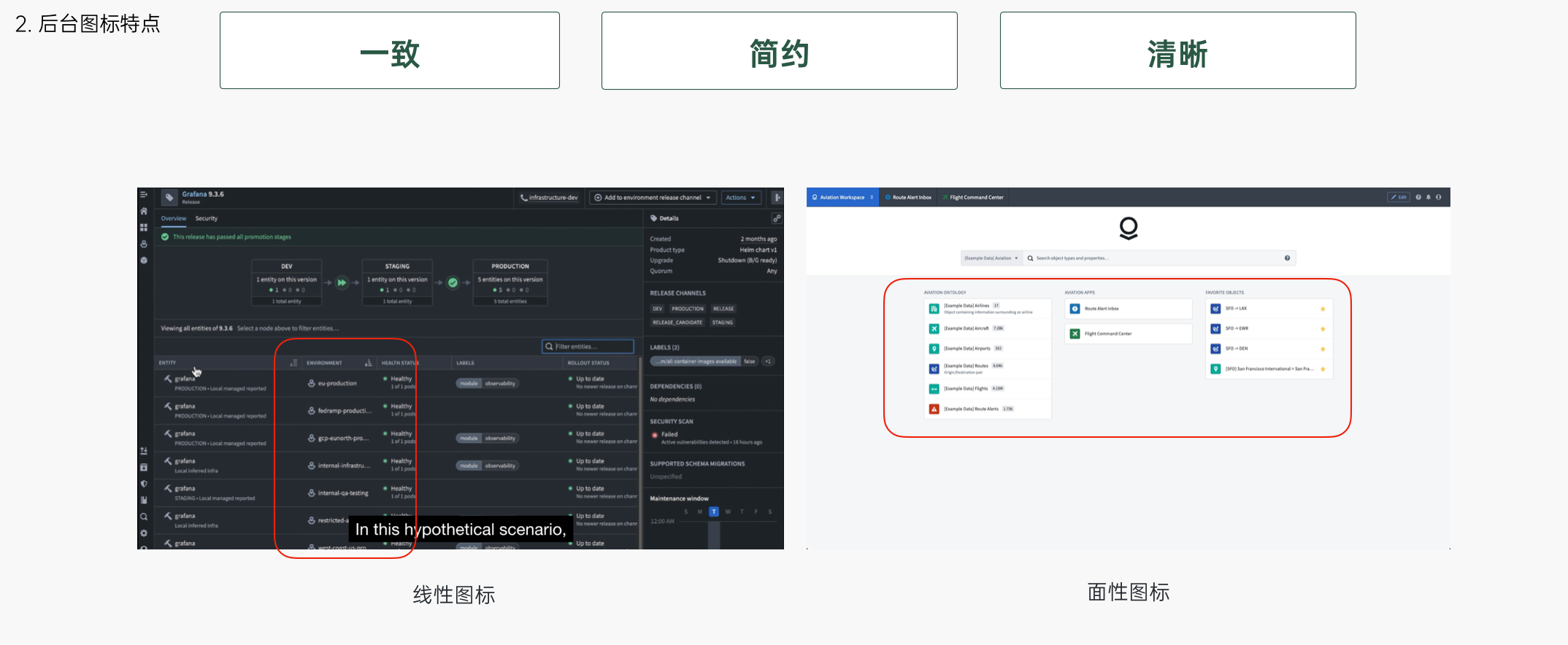Select the PRODUCTION stage node
The height and width of the screenshot is (645, 1568).
click(x=510, y=282)
